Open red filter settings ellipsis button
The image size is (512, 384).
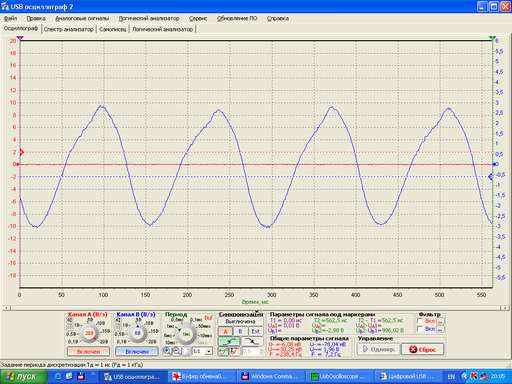coord(440,321)
